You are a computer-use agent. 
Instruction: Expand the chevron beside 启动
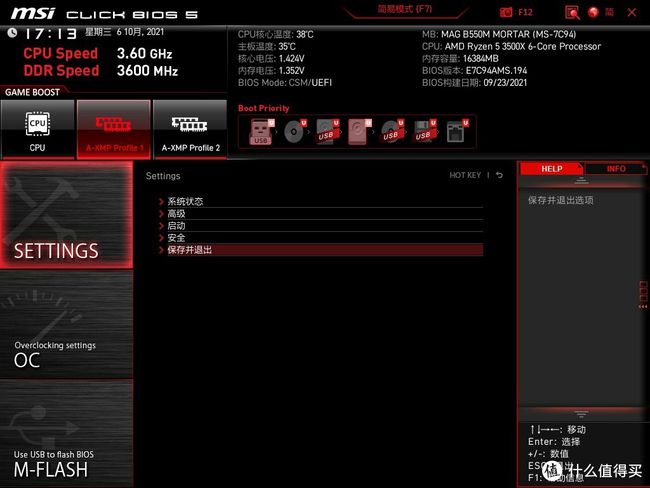click(161, 226)
